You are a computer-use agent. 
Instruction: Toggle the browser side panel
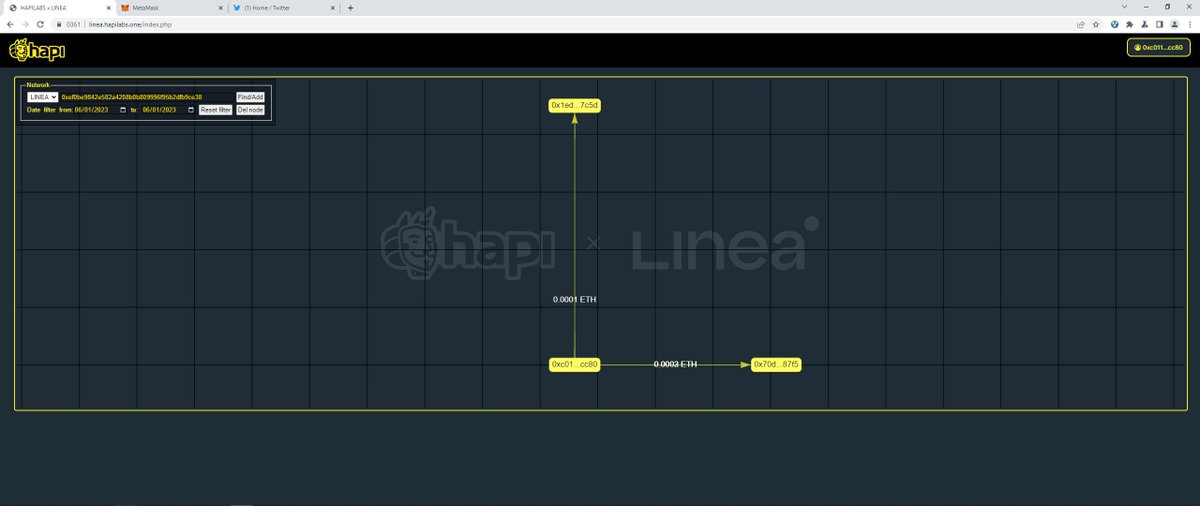click(1160, 24)
